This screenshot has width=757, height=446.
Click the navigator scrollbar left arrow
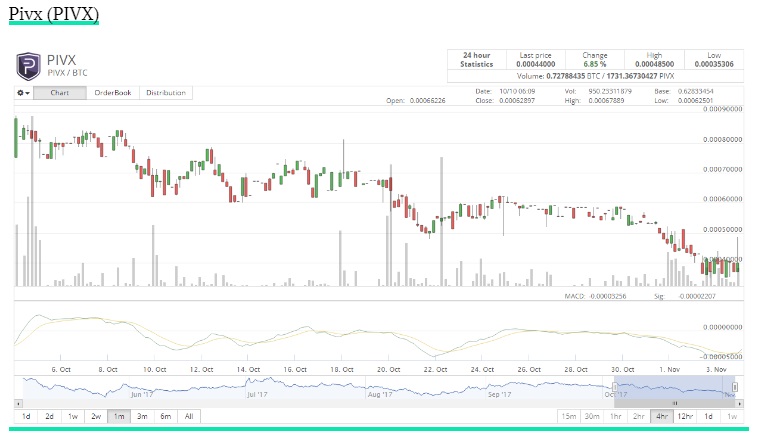click(18, 403)
